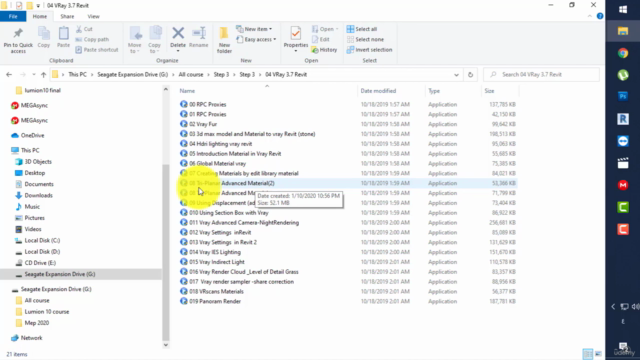Image resolution: width=640 pixels, height=360 pixels.
Task: Click the Windows Start button
Action: pos(623,9)
